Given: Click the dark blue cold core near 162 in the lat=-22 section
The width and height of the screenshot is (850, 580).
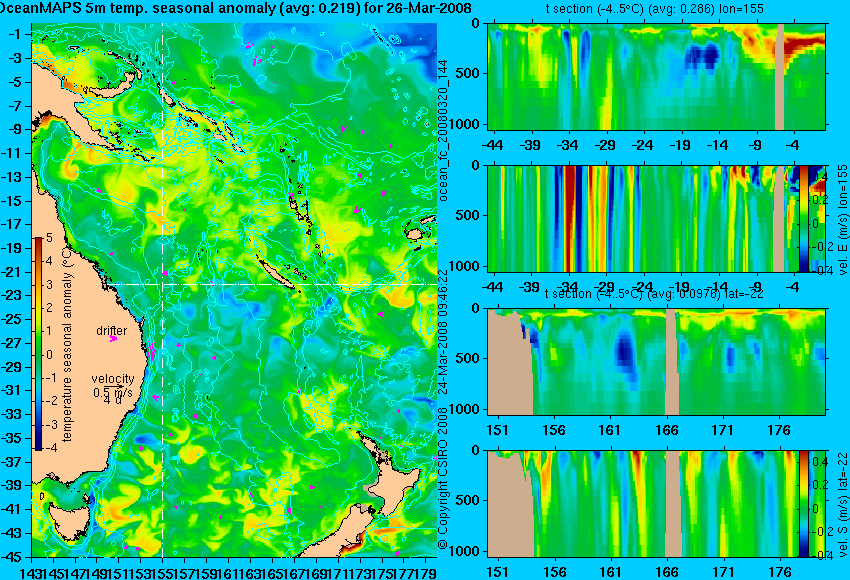Looking at the screenshot, I should tap(626, 351).
